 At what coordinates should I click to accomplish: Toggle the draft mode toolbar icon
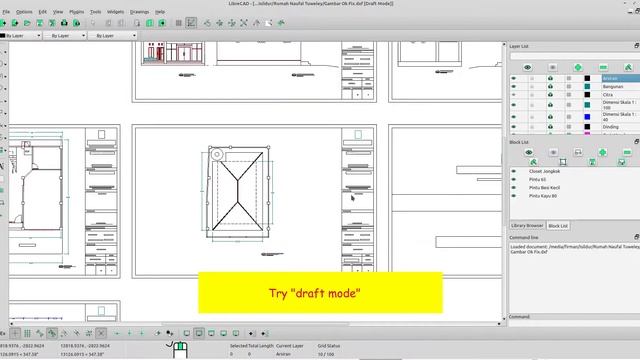pyautogui.click(x=191, y=23)
